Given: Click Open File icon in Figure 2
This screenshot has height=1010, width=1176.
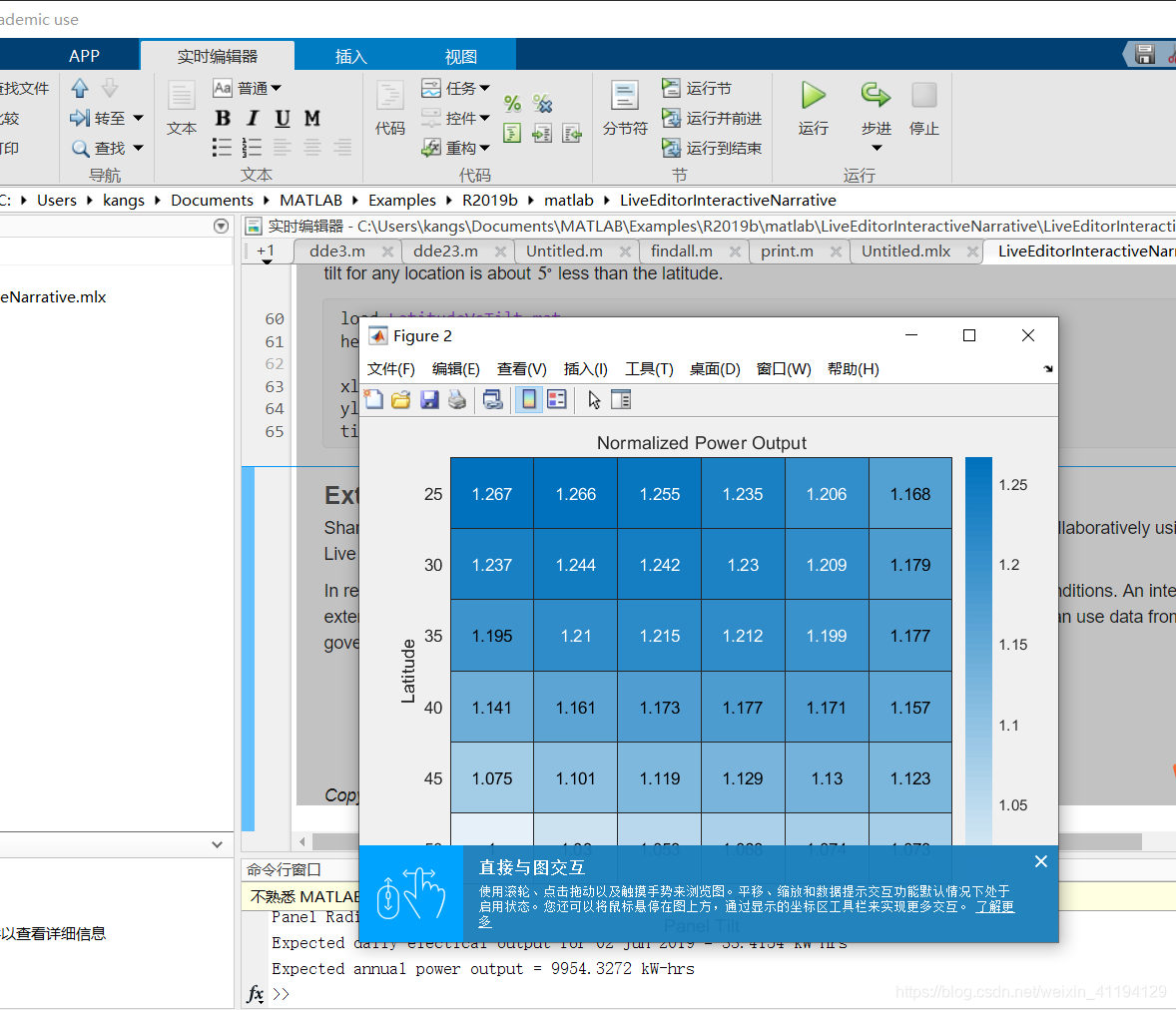Looking at the screenshot, I should 401,399.
